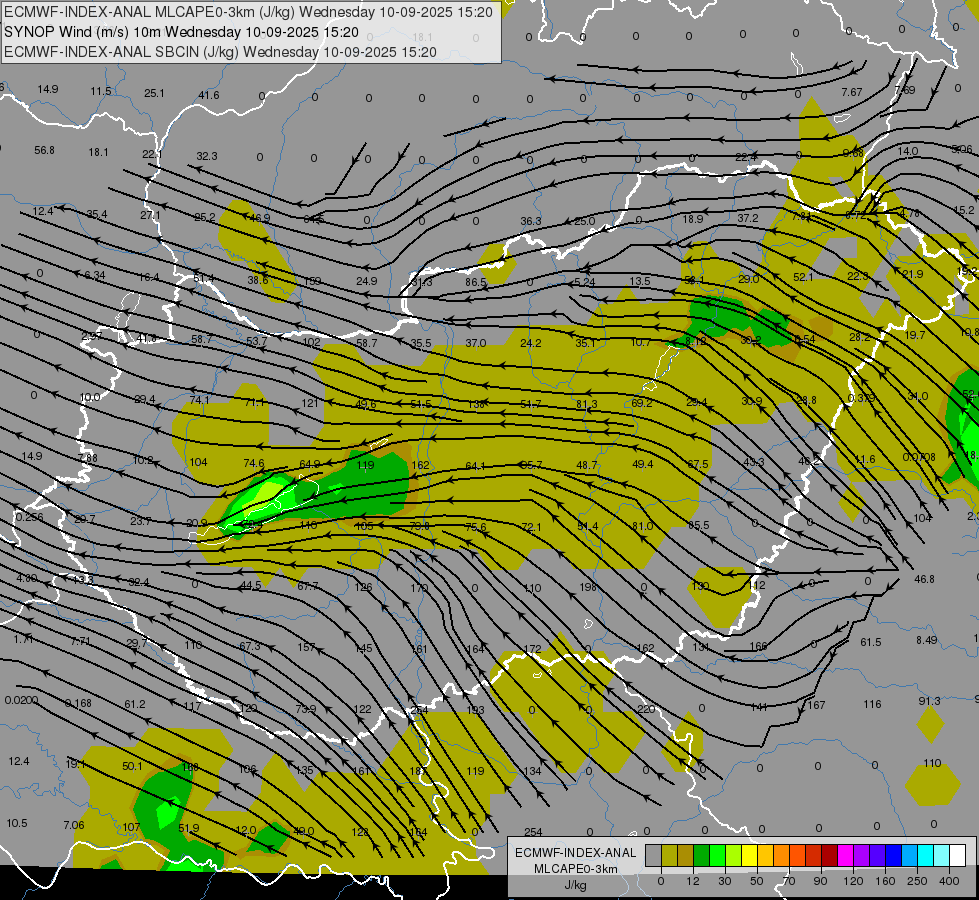Click the map value '0.256'
Viewport: 979px width, 900px height.
pos(30,517)
